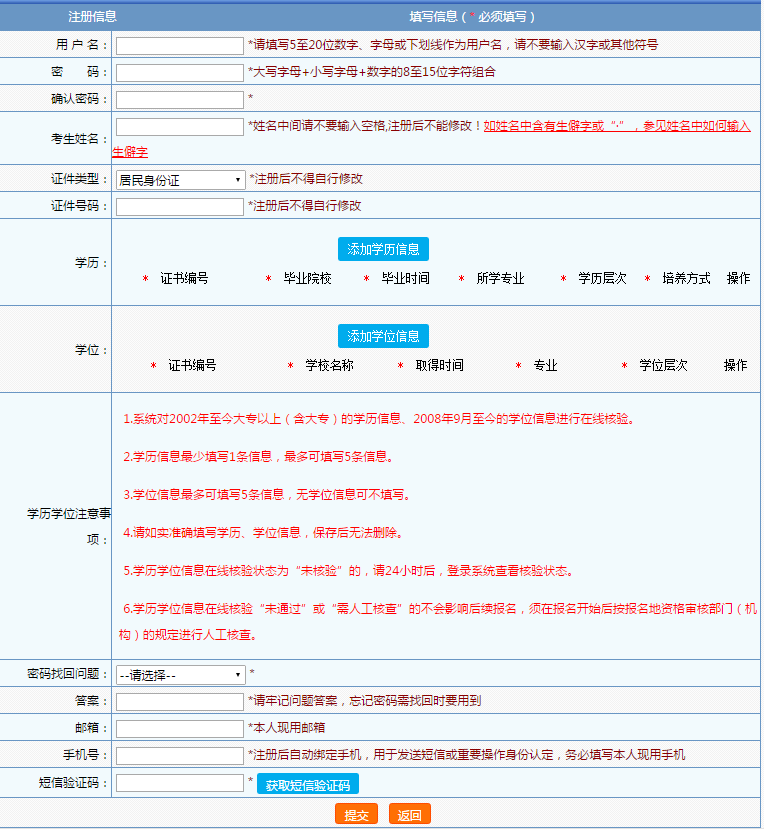Click 获取短信验证码 to request SMS code

pyautogui.click(x=308, y=785)
